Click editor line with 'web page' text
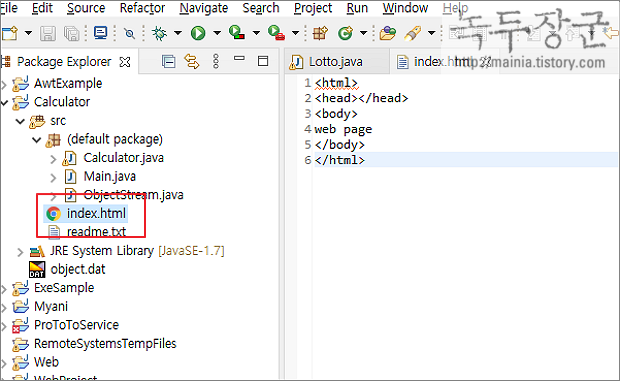 (x=343, y=130)
